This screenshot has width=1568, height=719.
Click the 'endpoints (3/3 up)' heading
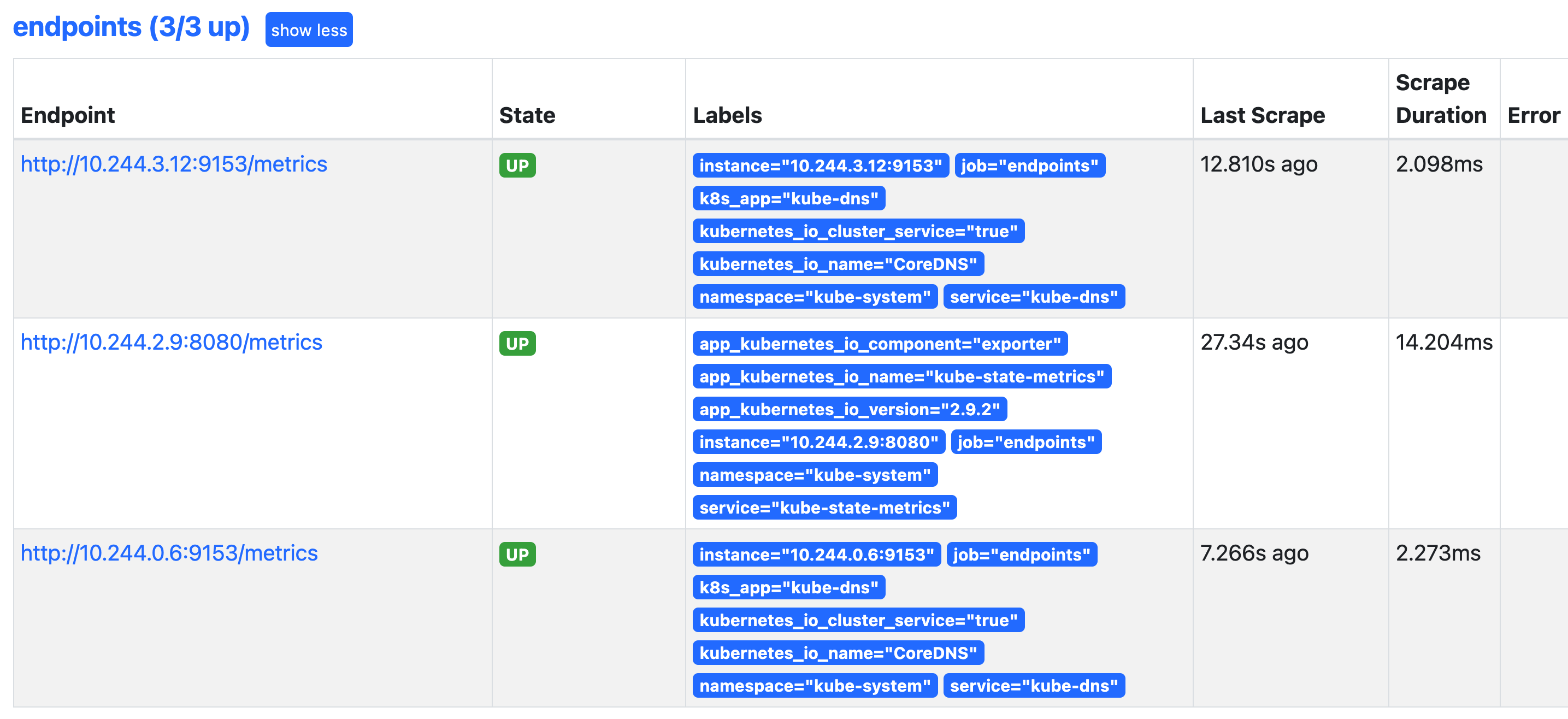coord(131,27)
